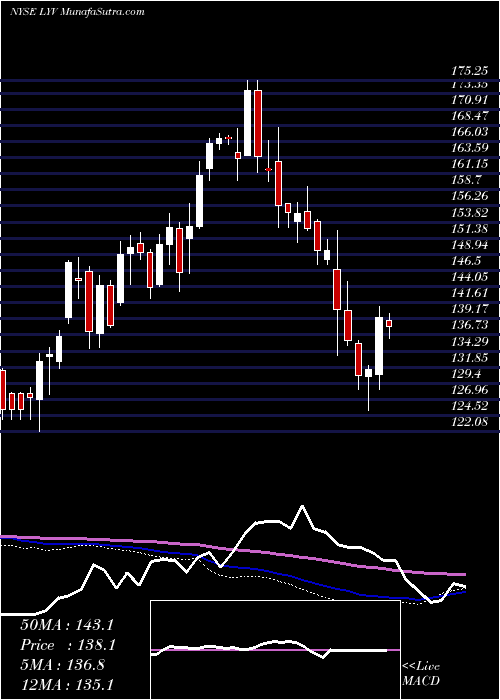Click the 50MA : 143.1 readout
The width and height of the screenshot is (500, 700).
(x=67, y=625)
